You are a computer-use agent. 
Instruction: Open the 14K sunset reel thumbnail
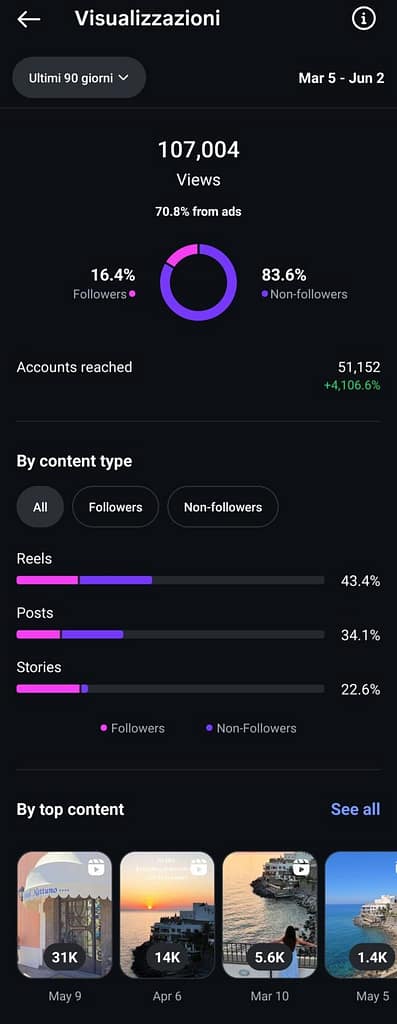[167, 914]
